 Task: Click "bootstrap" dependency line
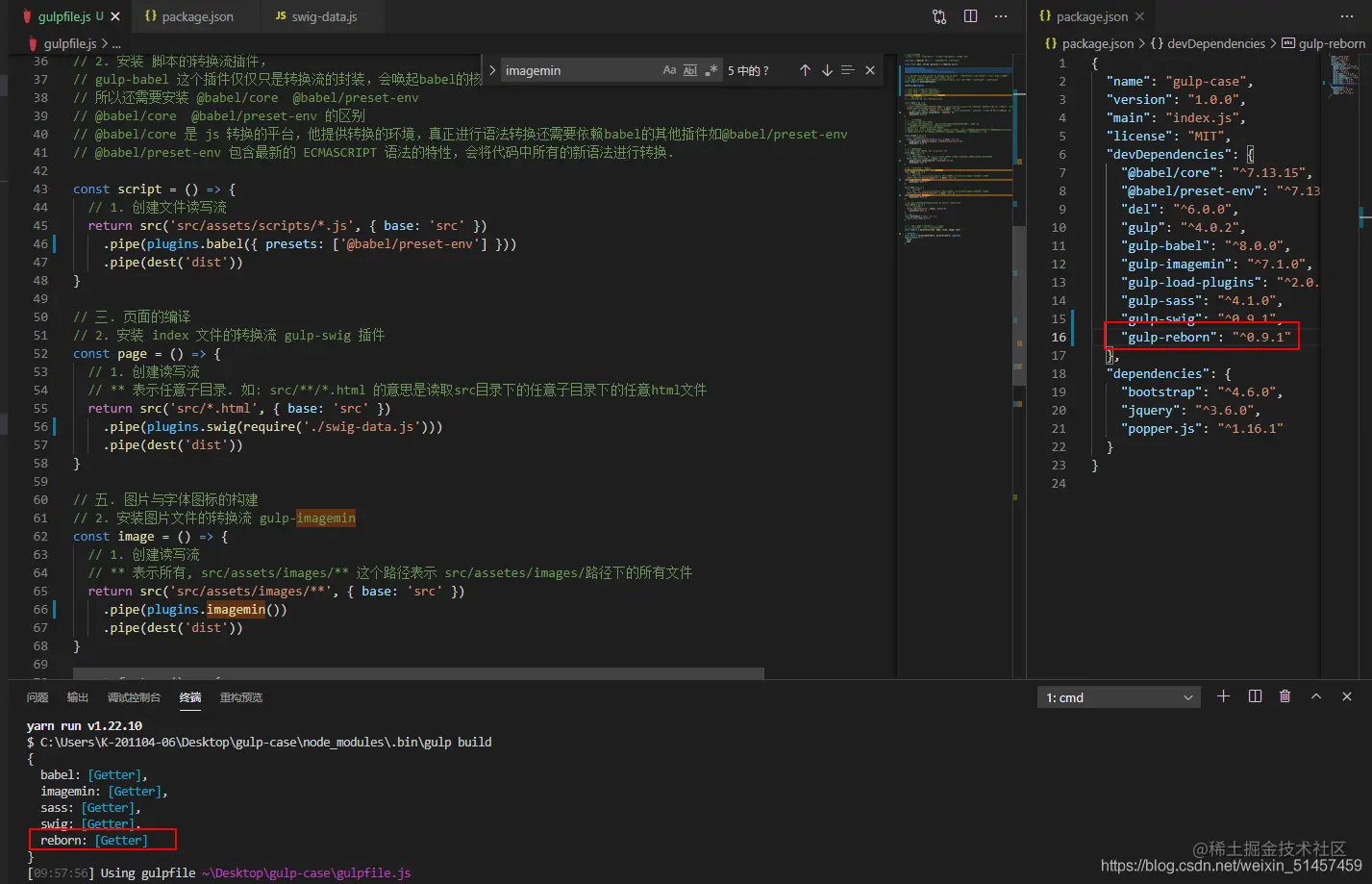[x=1202, y=391]
